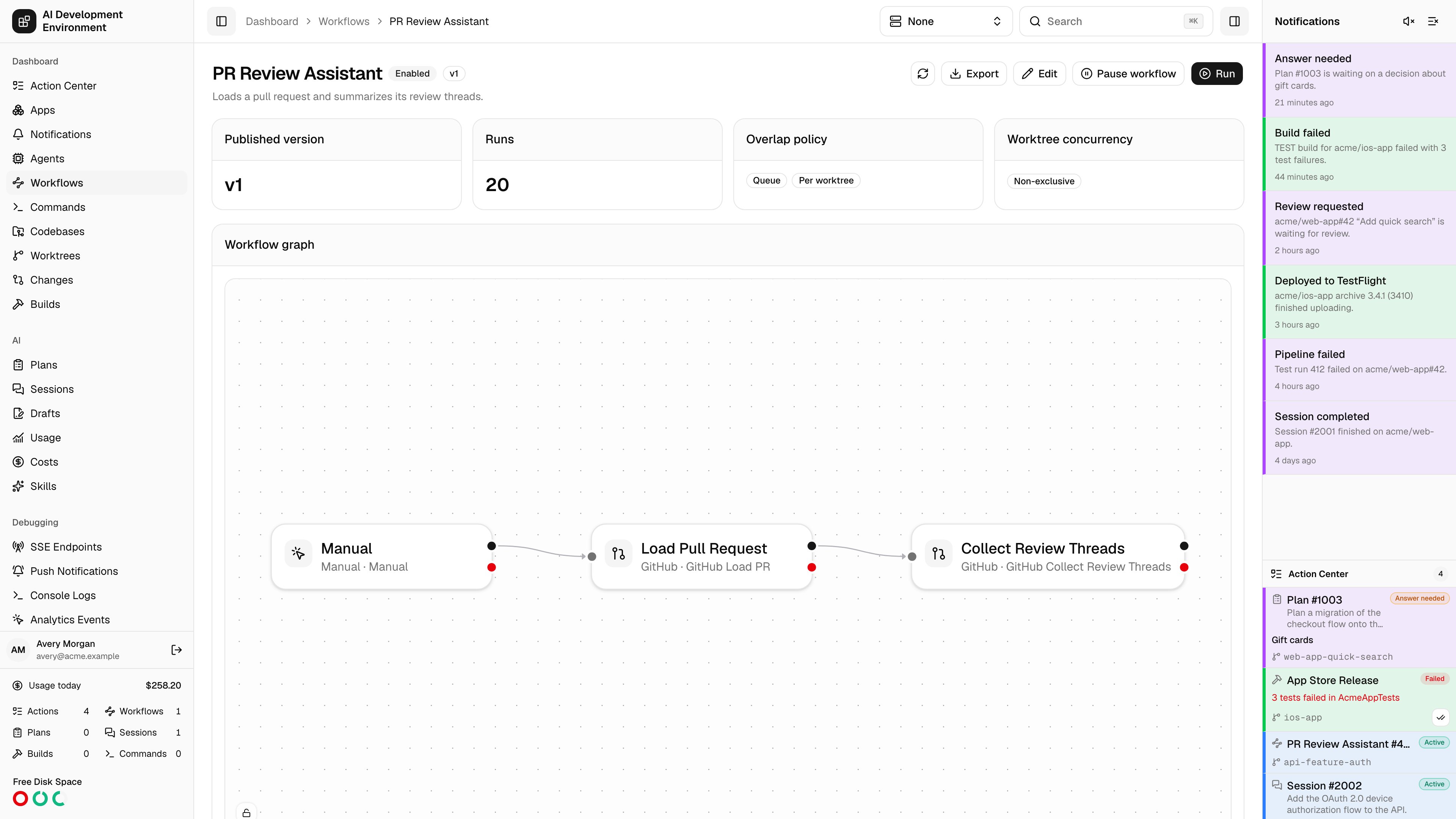Open Skills in sidebar
Image resolution: width=1456 pixels, height=819 pixels.
97,486
